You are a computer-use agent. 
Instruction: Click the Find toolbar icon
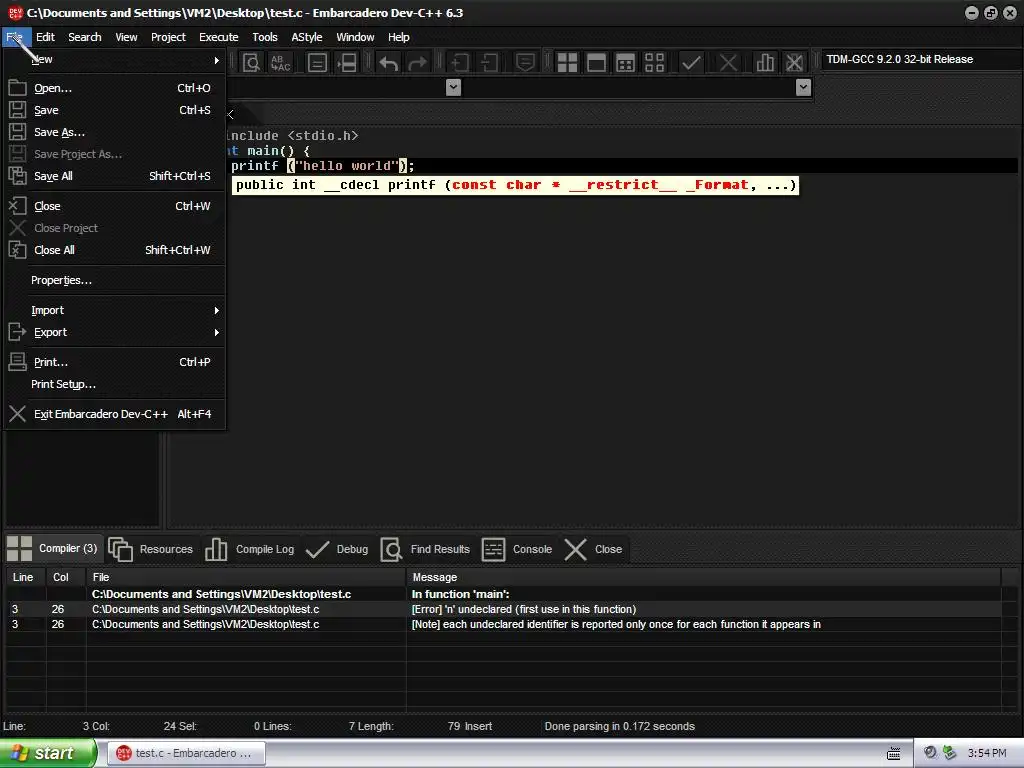coord(251,63)
